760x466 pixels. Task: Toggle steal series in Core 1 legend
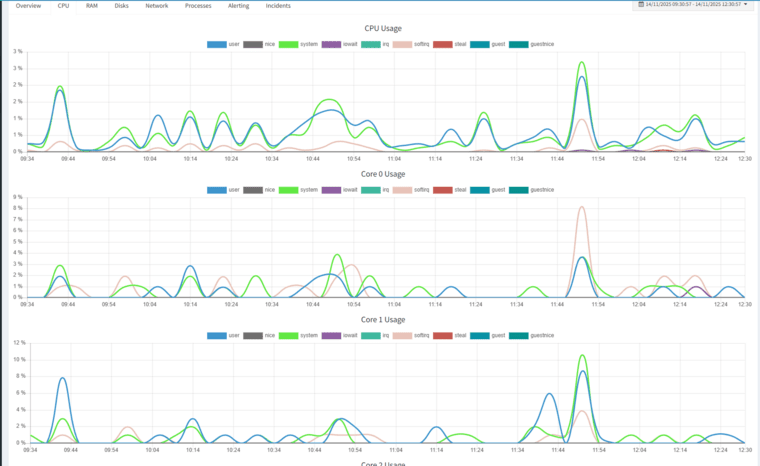449,336
